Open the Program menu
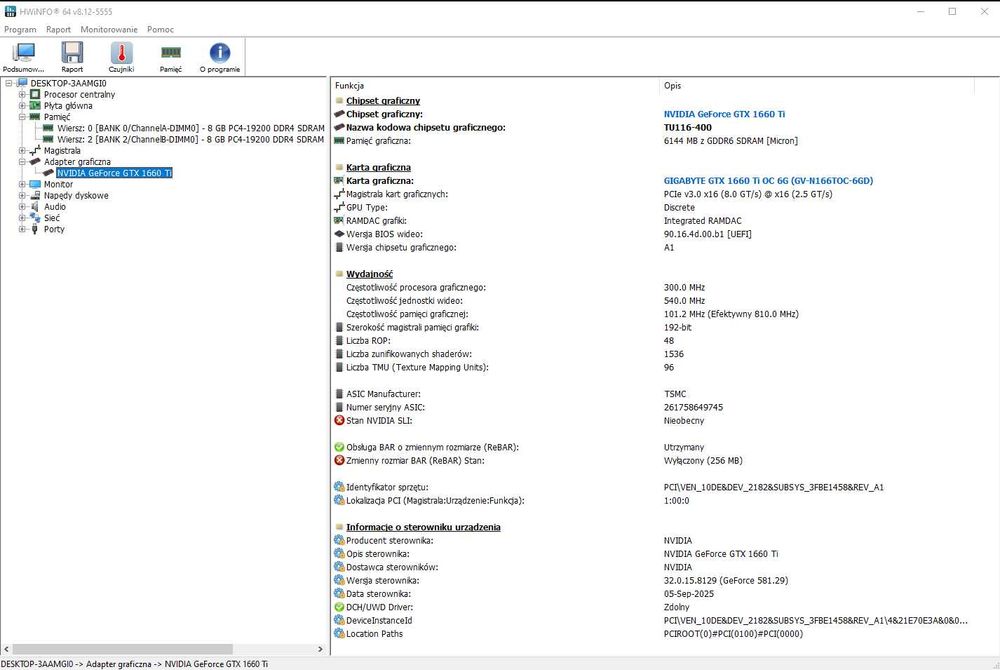The height and width of the screenshot is (670, 1000). pos(20,29)
